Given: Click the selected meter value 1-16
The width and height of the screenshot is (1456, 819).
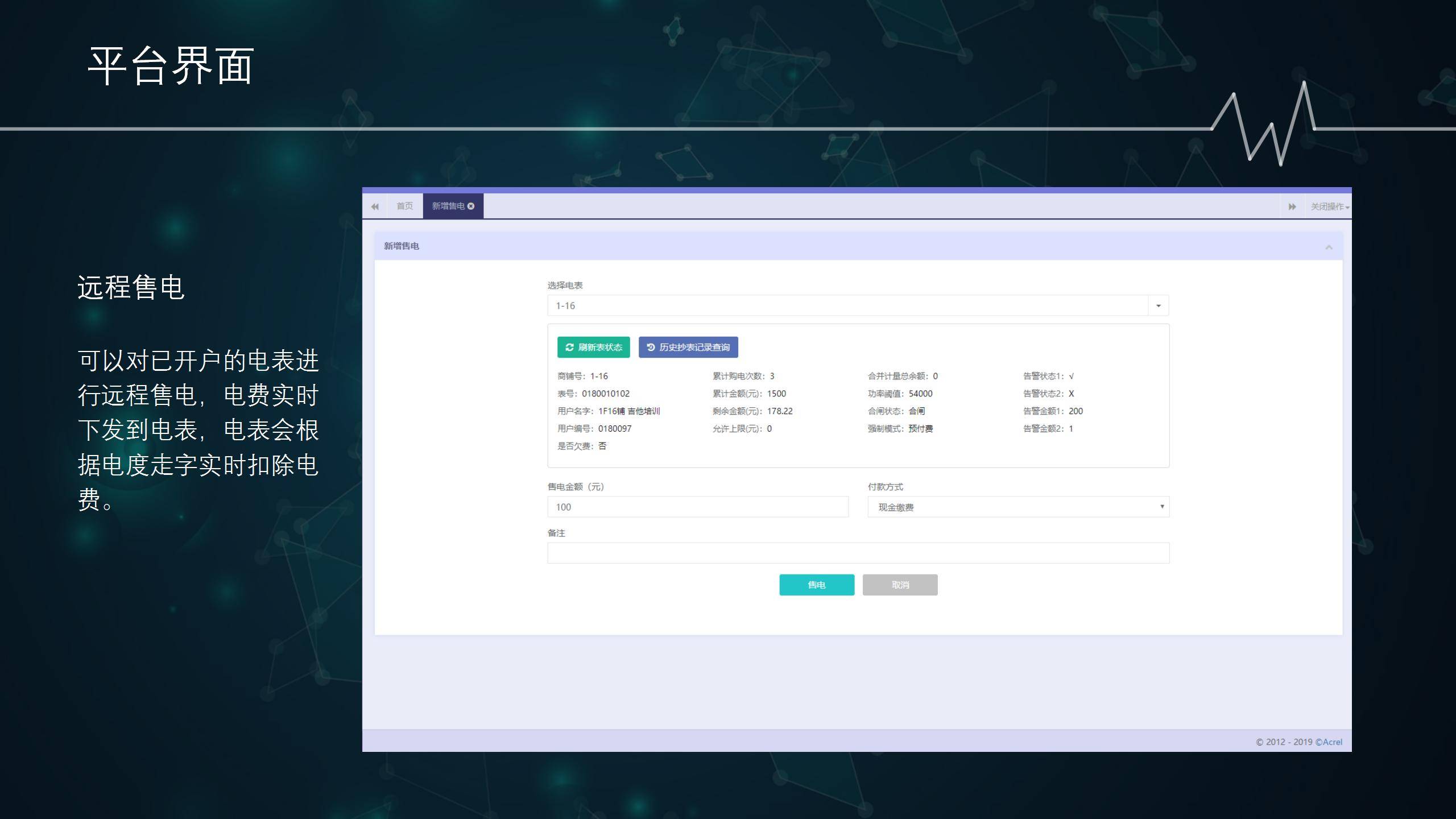Looking at the screenshot, I should (565, 306).
